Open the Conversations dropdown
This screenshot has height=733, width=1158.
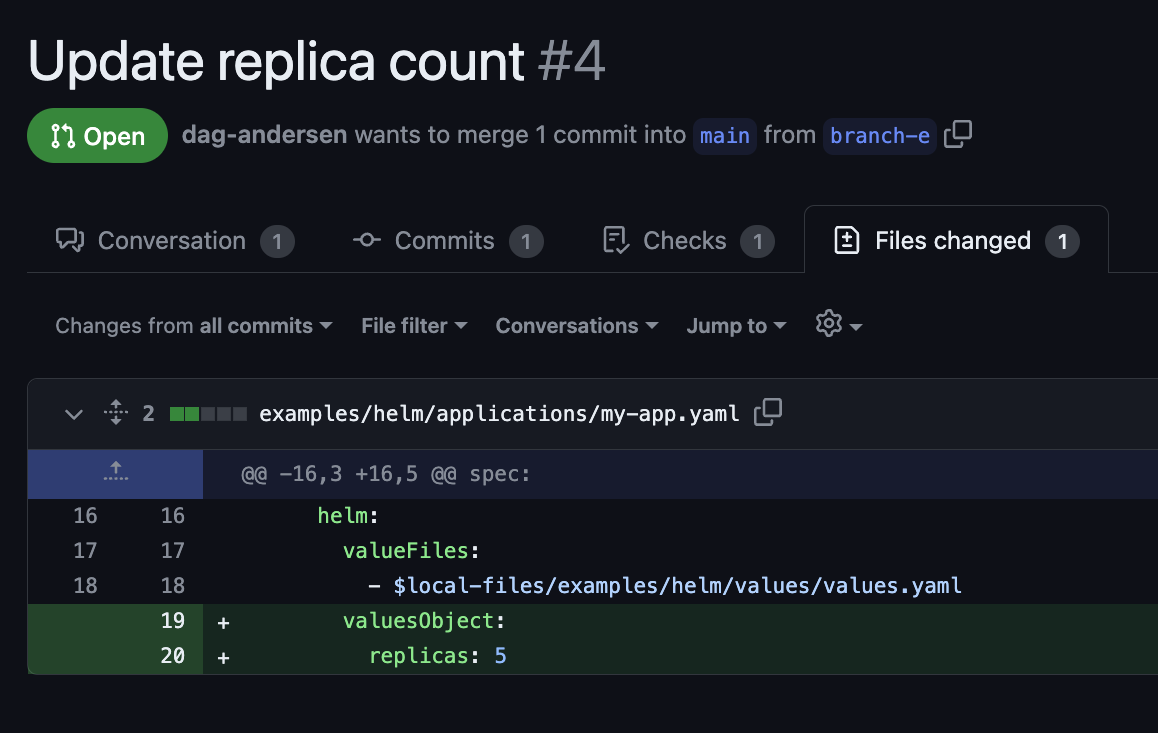[x=576, y=326]
